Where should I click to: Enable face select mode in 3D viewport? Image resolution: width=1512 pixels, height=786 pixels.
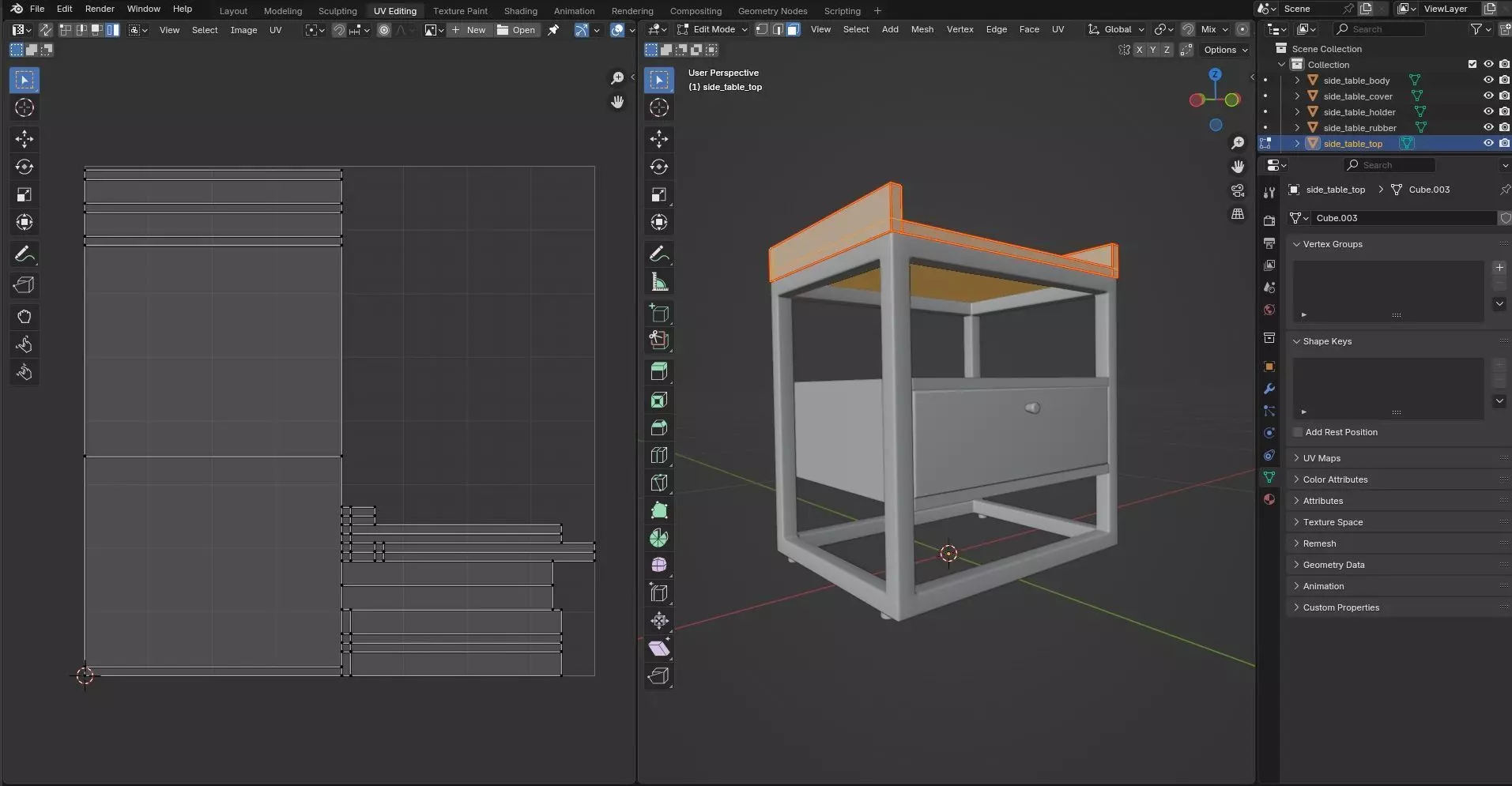coord(793,29)
